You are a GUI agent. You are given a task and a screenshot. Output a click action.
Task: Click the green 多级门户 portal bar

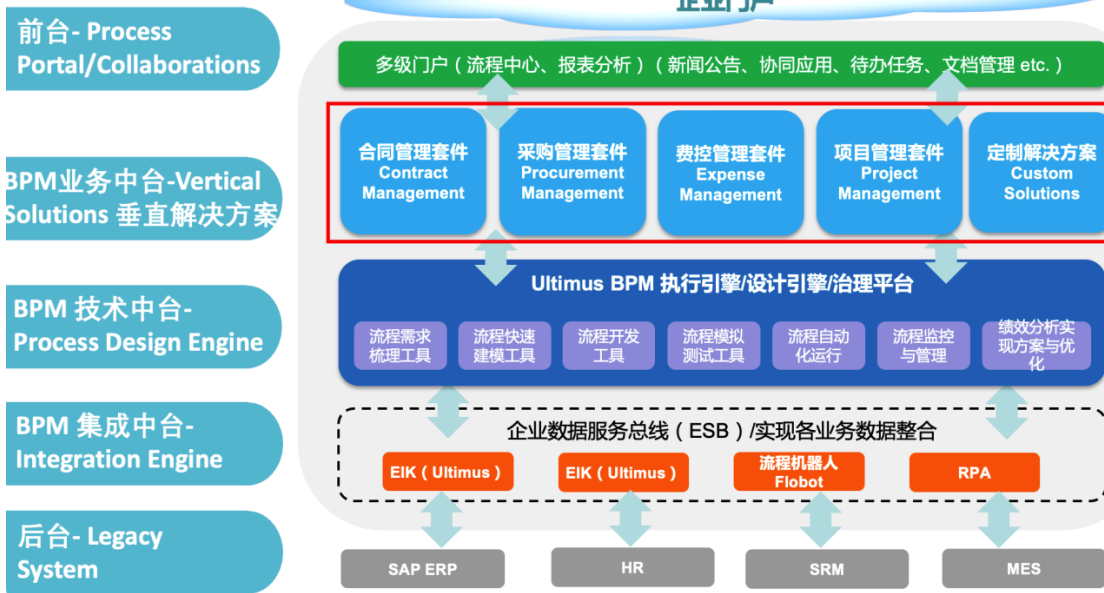(x=720, y=65)
